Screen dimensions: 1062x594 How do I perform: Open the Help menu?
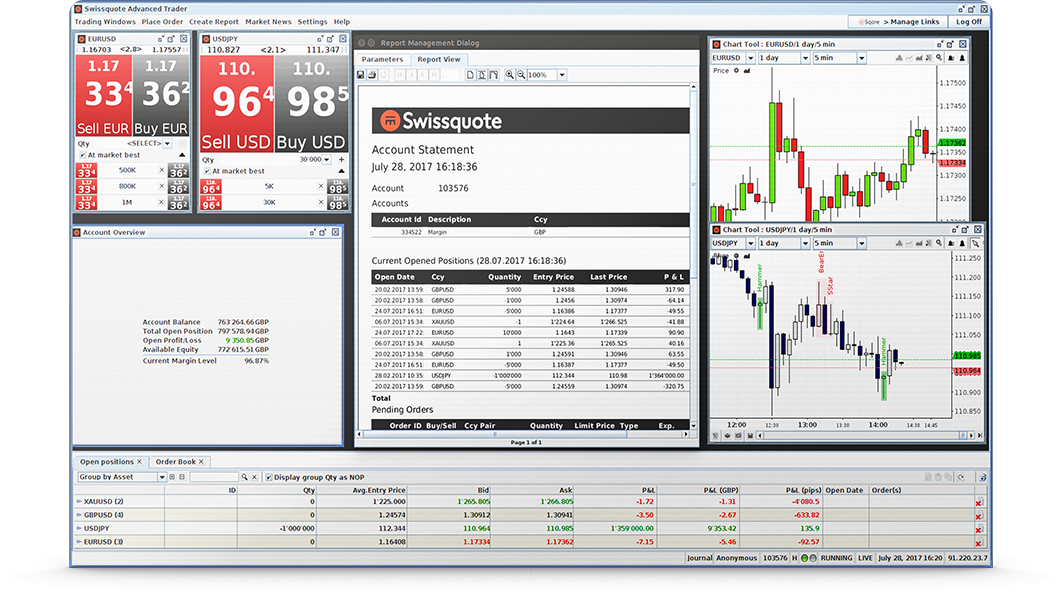pos(342,22)
